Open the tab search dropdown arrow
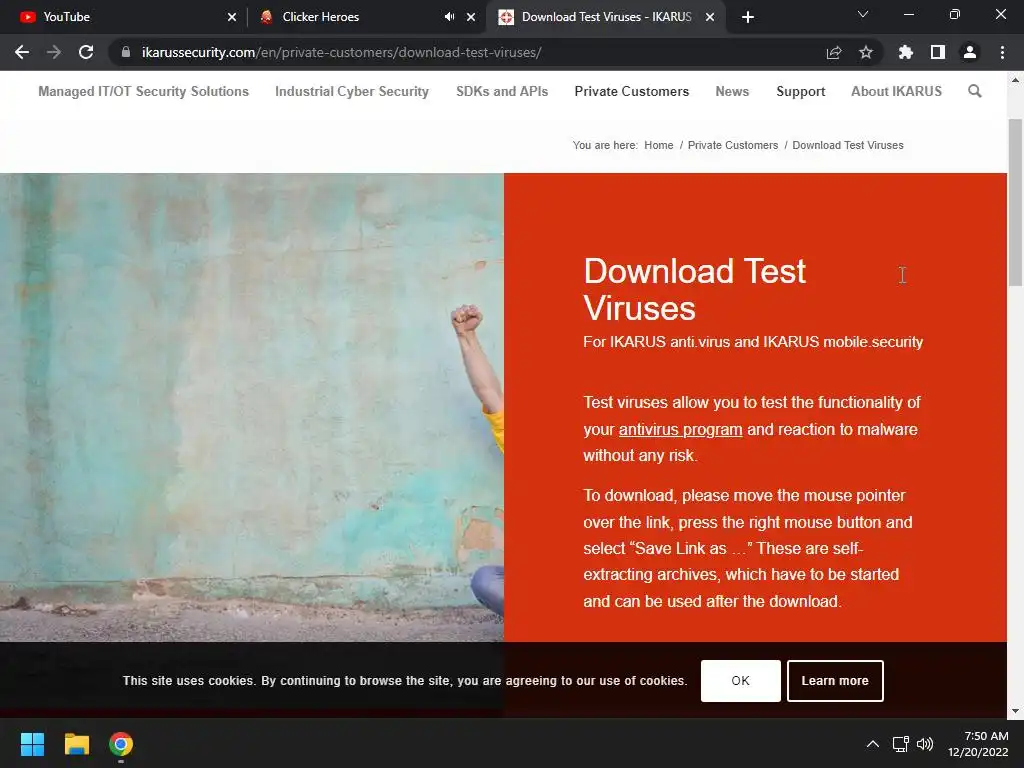 [x=863, y=14]
